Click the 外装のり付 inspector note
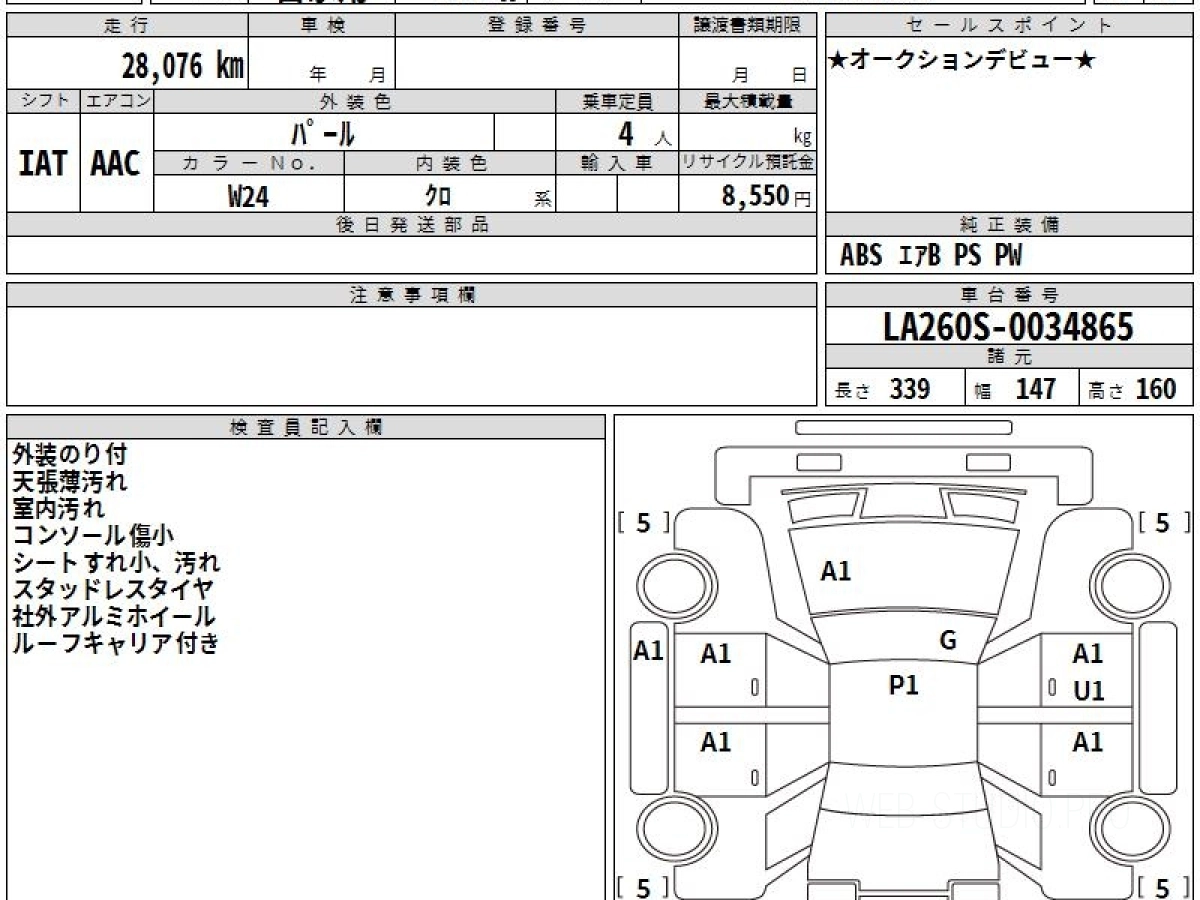 [70, 455]
